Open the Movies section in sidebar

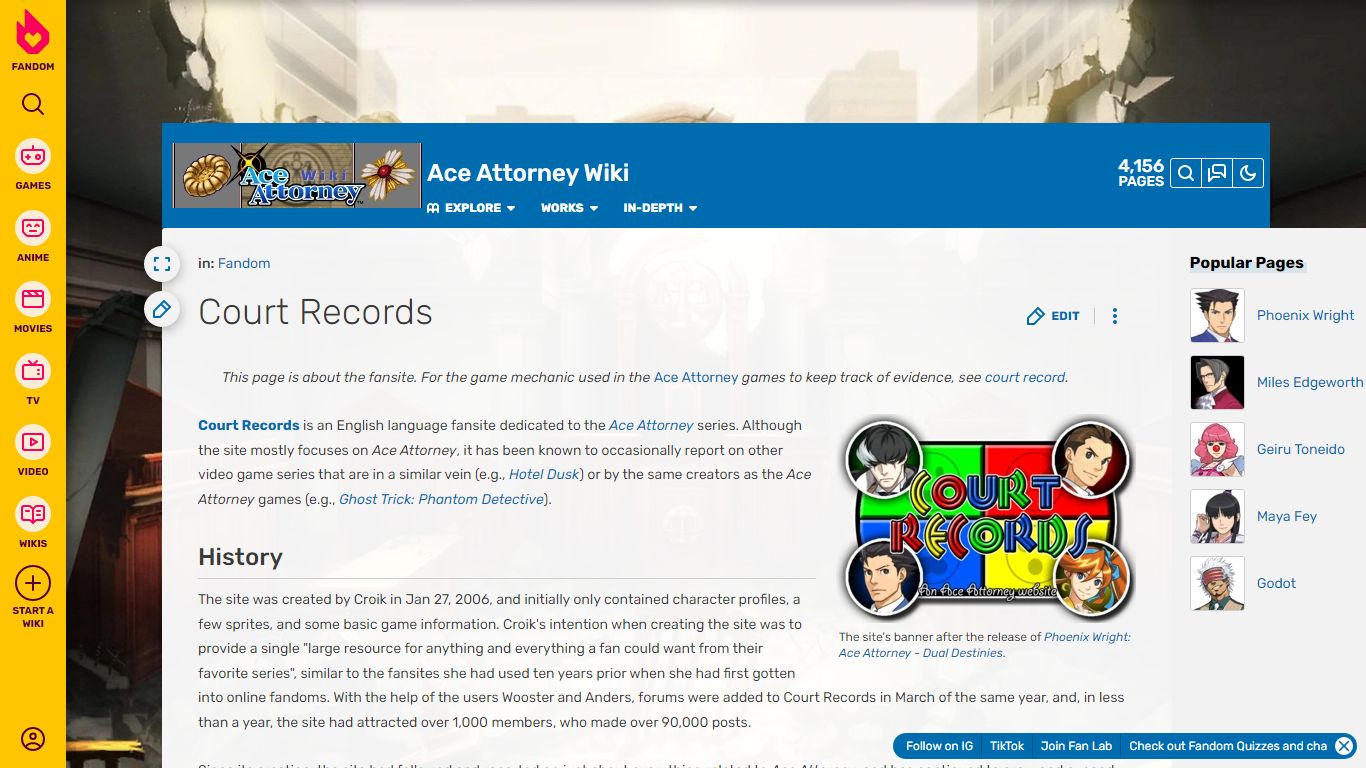tap(33, 308)
